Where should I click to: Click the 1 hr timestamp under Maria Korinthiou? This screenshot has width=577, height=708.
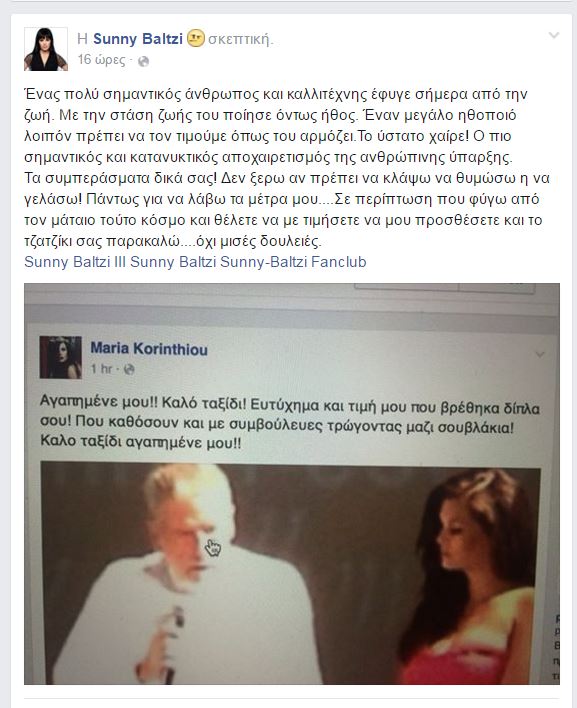point(102,369)
